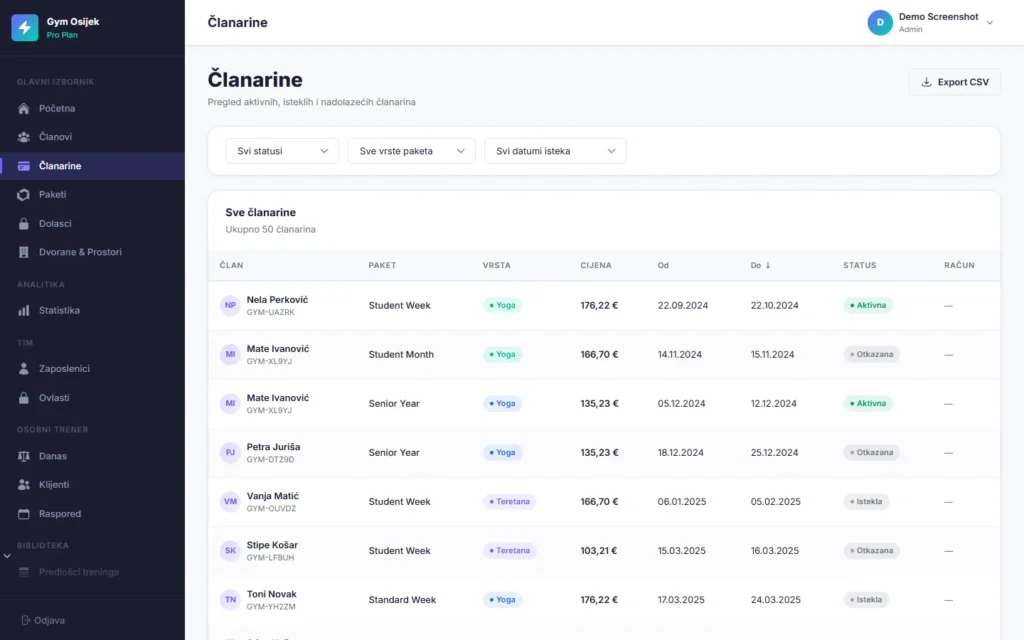1024x640 pixels.
Task: Click the Export CSV button
Action: [x=954, y=82]
